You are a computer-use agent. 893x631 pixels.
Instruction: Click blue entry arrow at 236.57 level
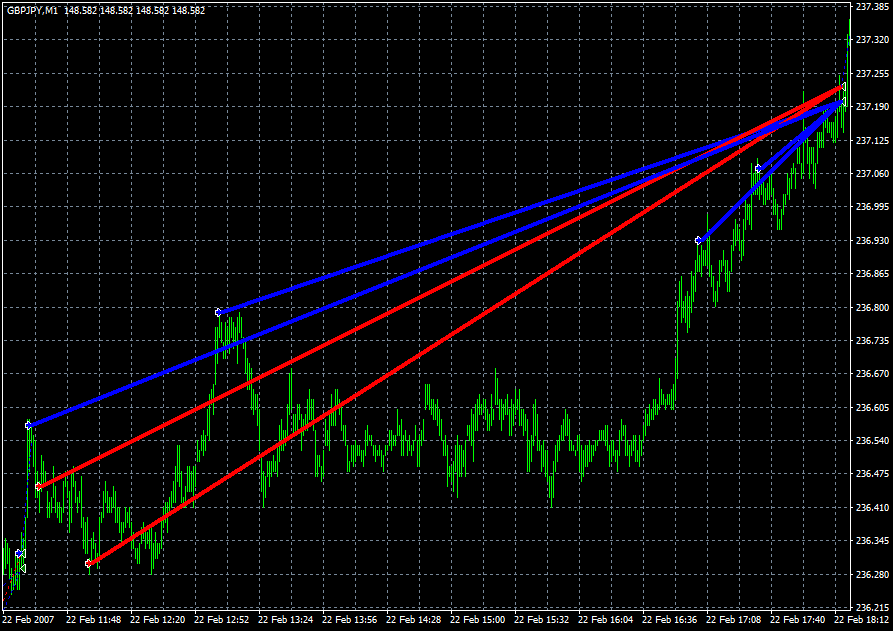coord(29,425)
